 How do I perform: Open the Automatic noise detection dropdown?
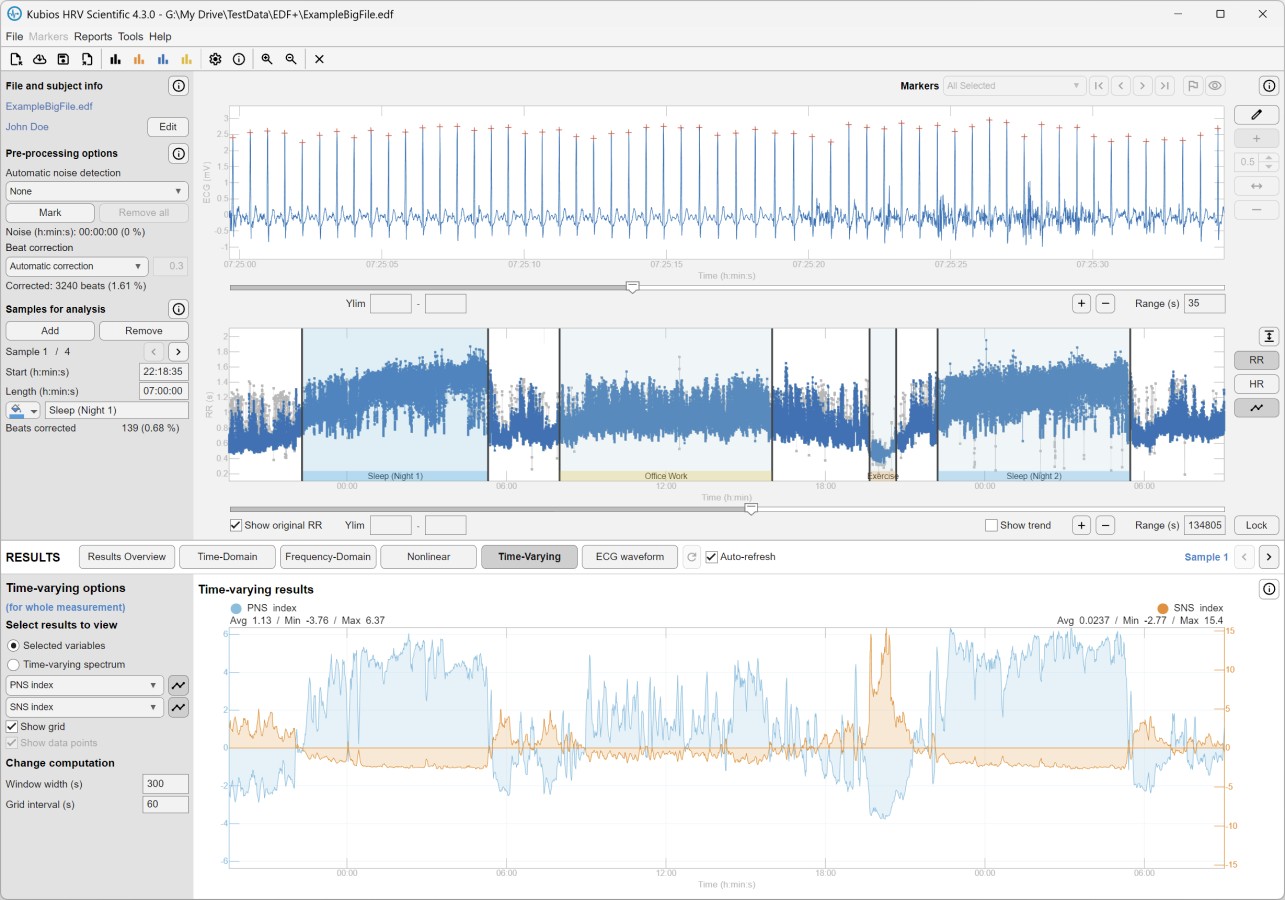(97, 191)
